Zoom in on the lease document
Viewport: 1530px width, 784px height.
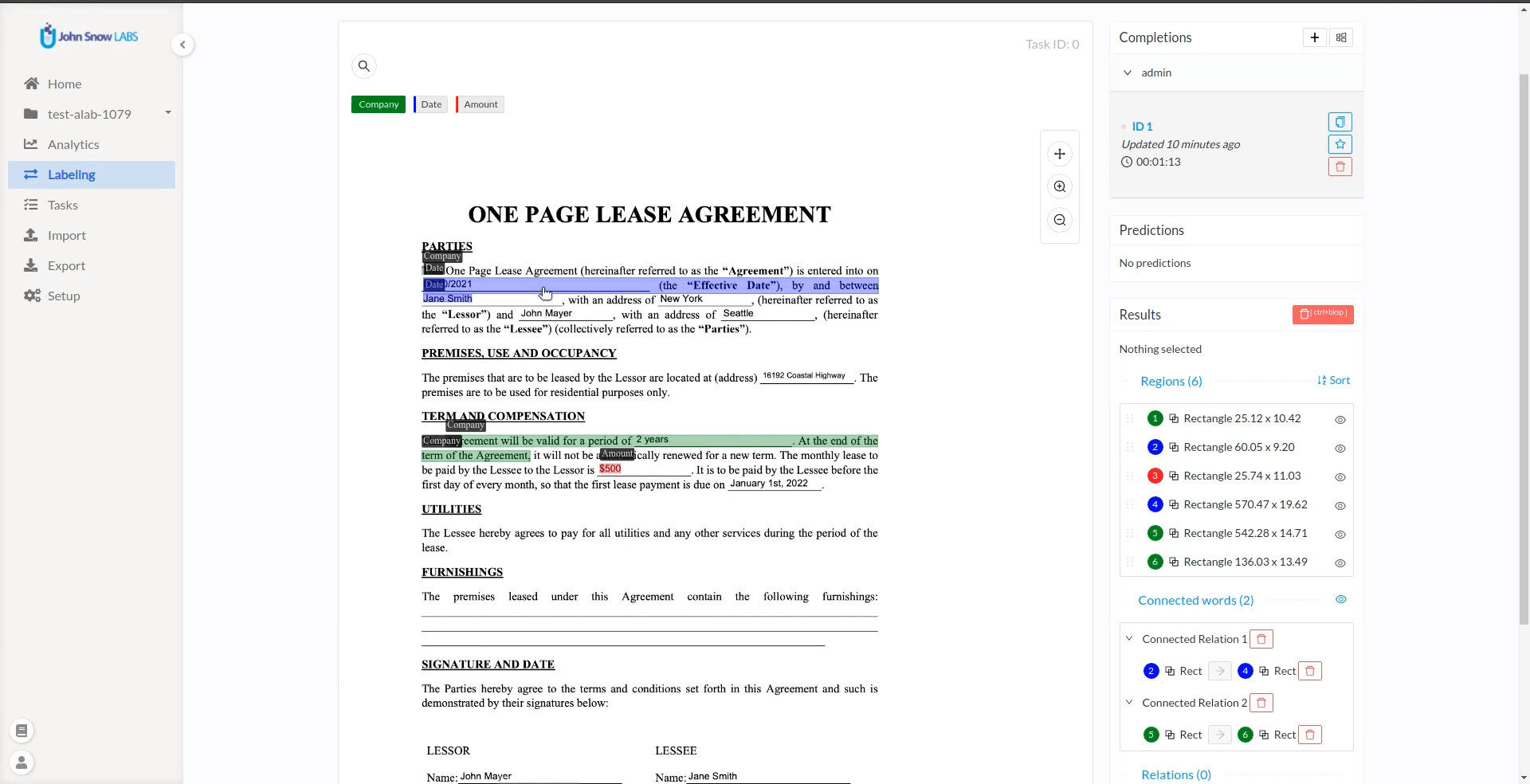1060,187
